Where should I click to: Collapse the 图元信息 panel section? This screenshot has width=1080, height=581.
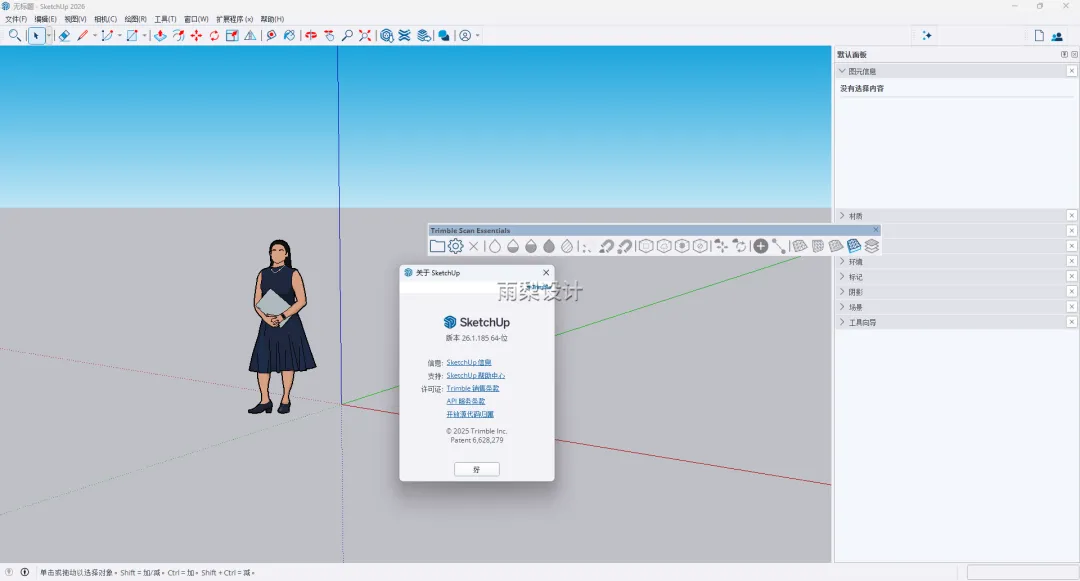coord(842,71)
